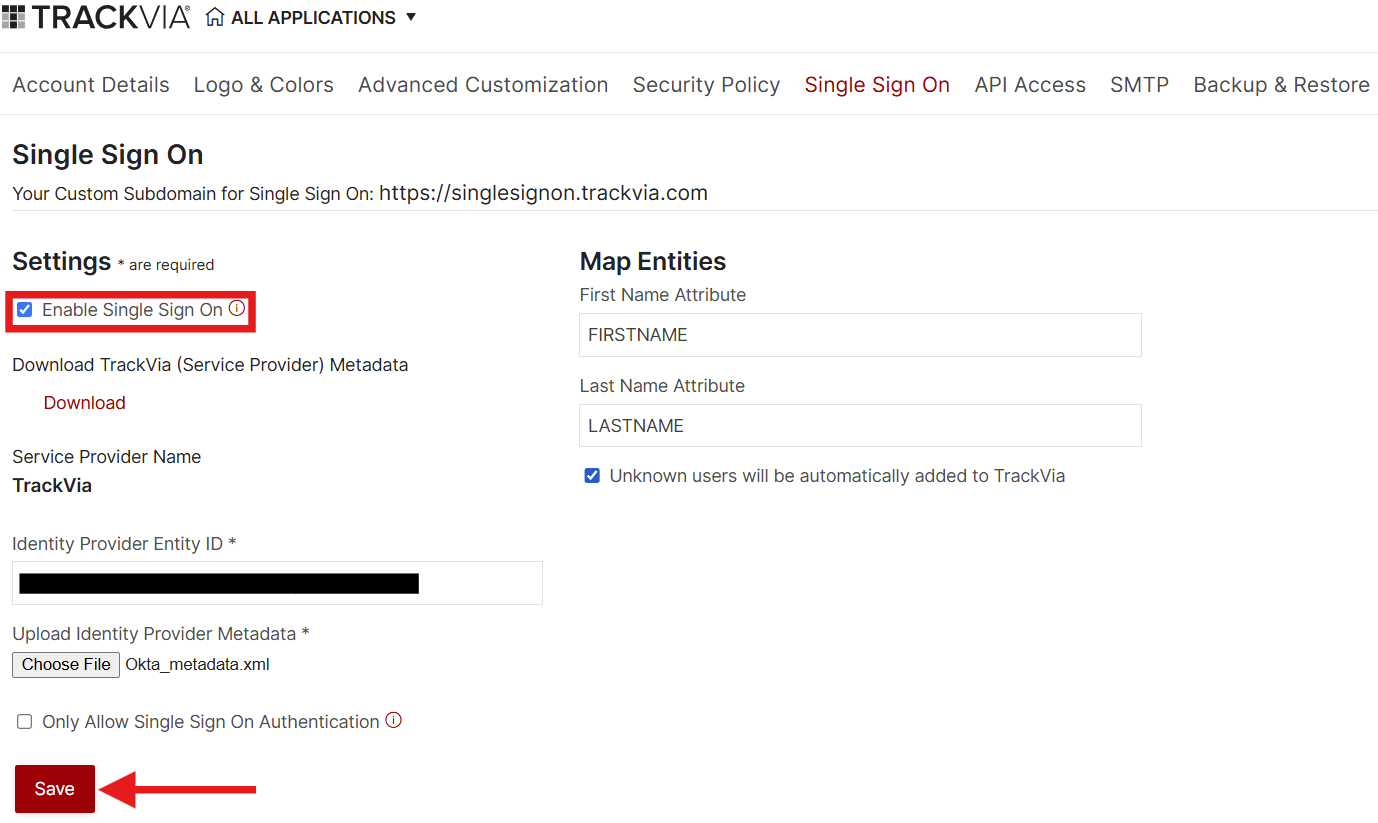The height and width of the screenshot is (823, 1378).
Task: Click the Save button
Action: 55,789
